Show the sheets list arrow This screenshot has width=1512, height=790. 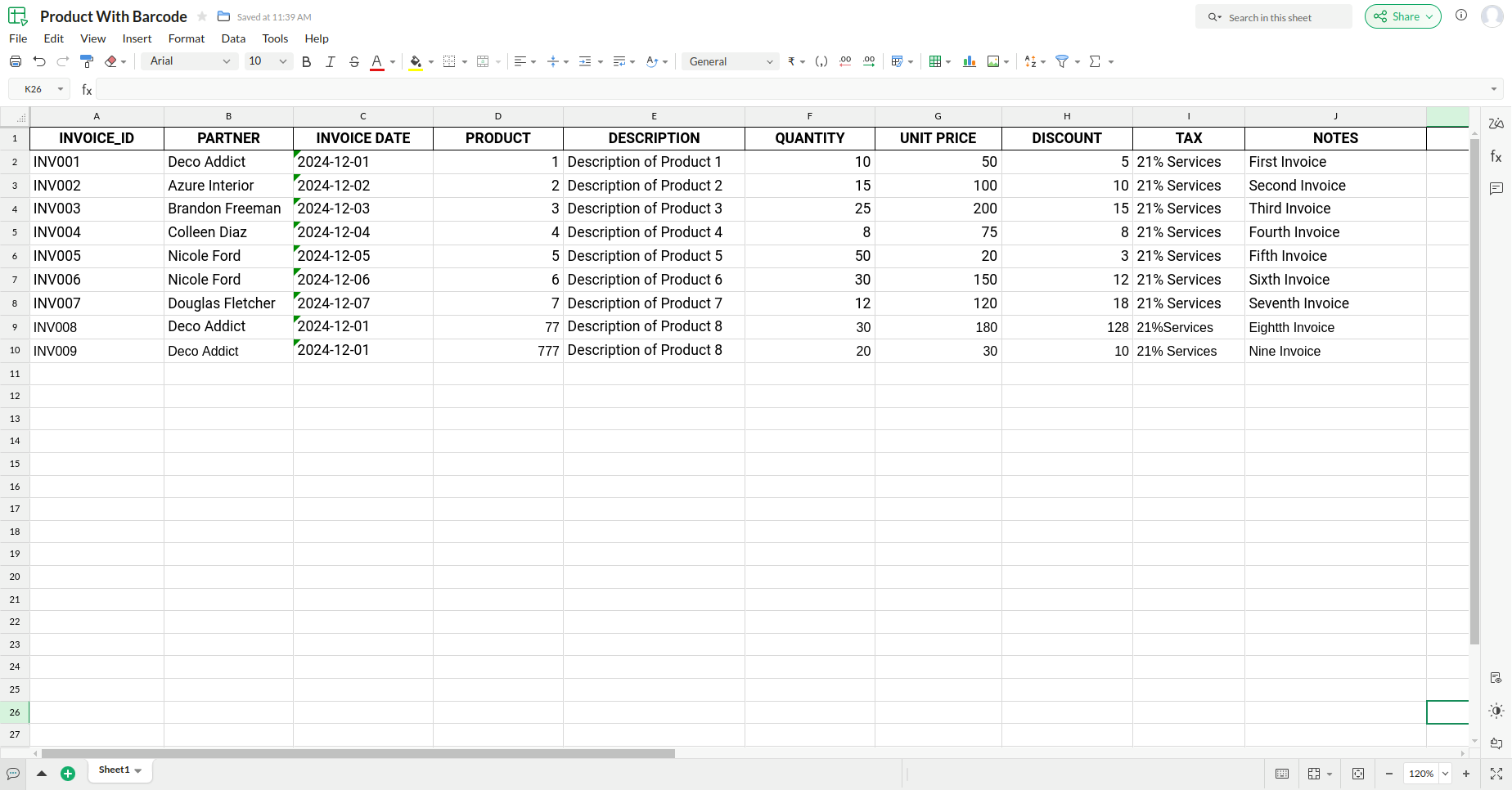coord(42,774)
